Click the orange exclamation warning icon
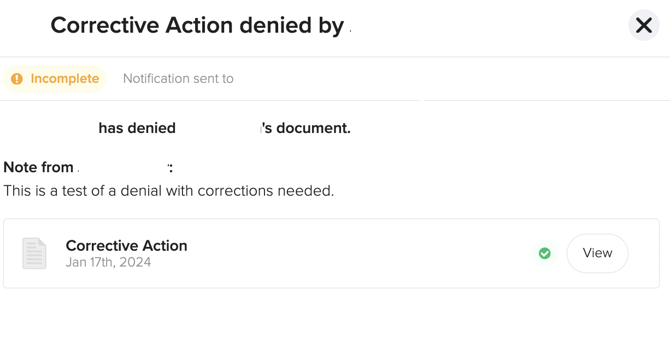 17,79
